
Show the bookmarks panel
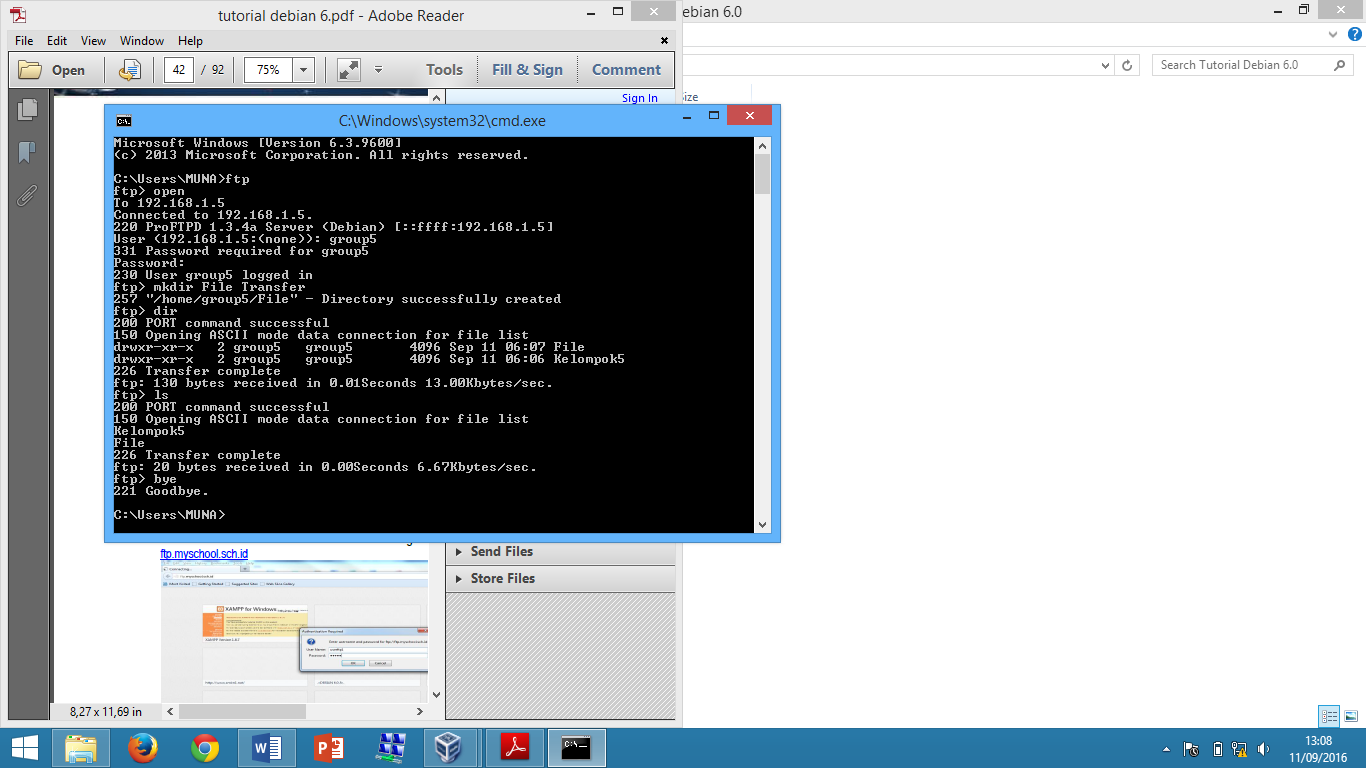tap(27, 152)
